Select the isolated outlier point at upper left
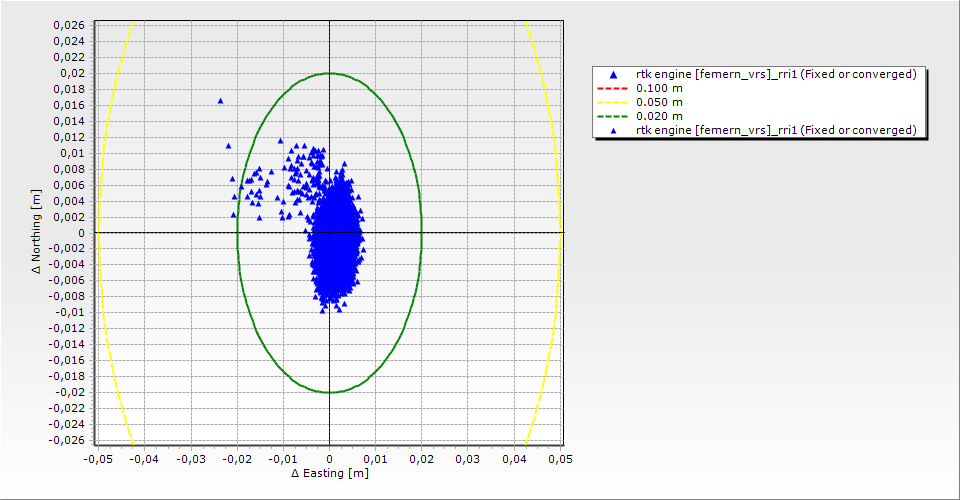 (220, 101)
